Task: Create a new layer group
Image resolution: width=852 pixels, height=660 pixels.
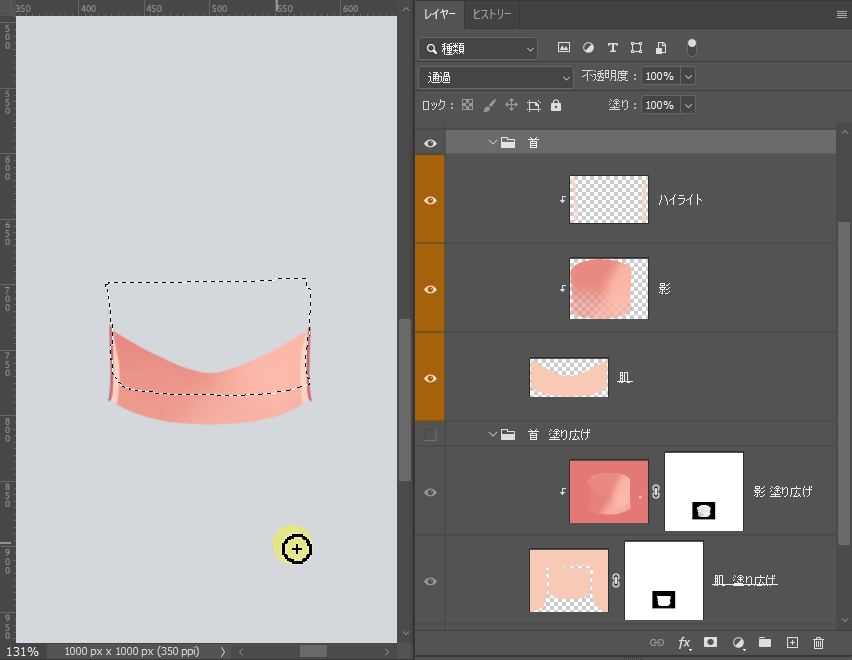Action: tap(765, 642)
